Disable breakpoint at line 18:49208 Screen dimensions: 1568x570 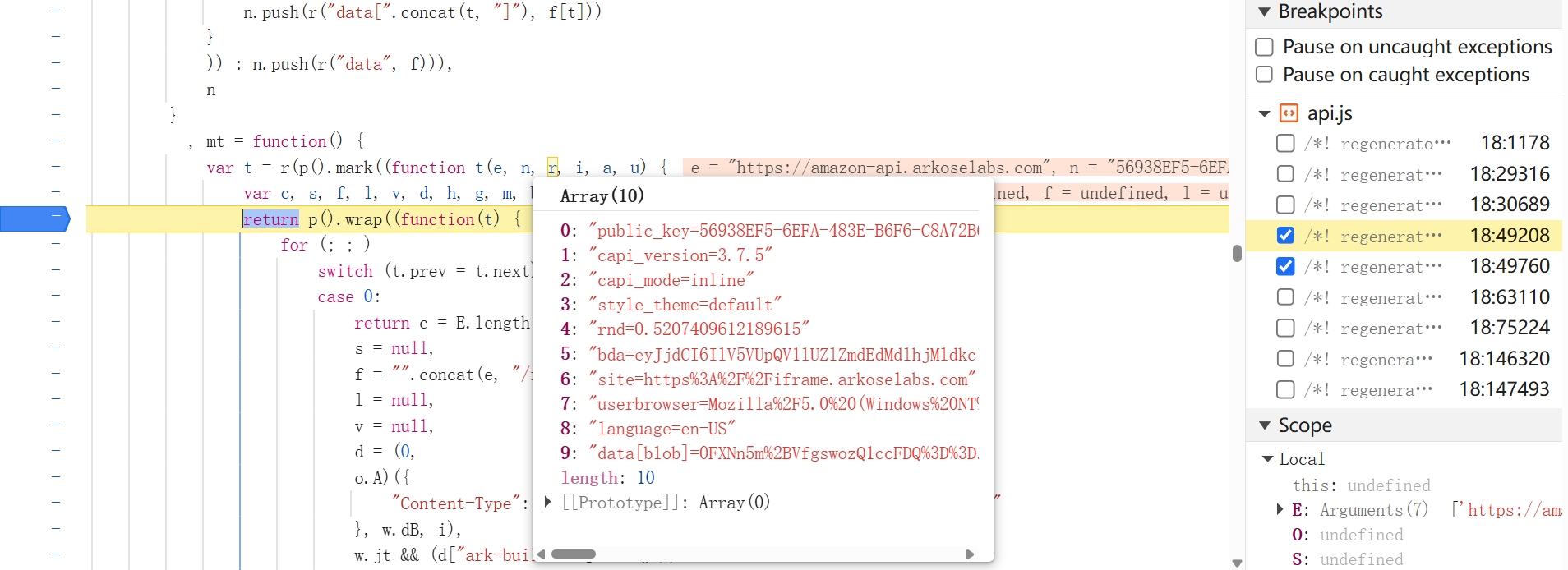coord(1285,236)
